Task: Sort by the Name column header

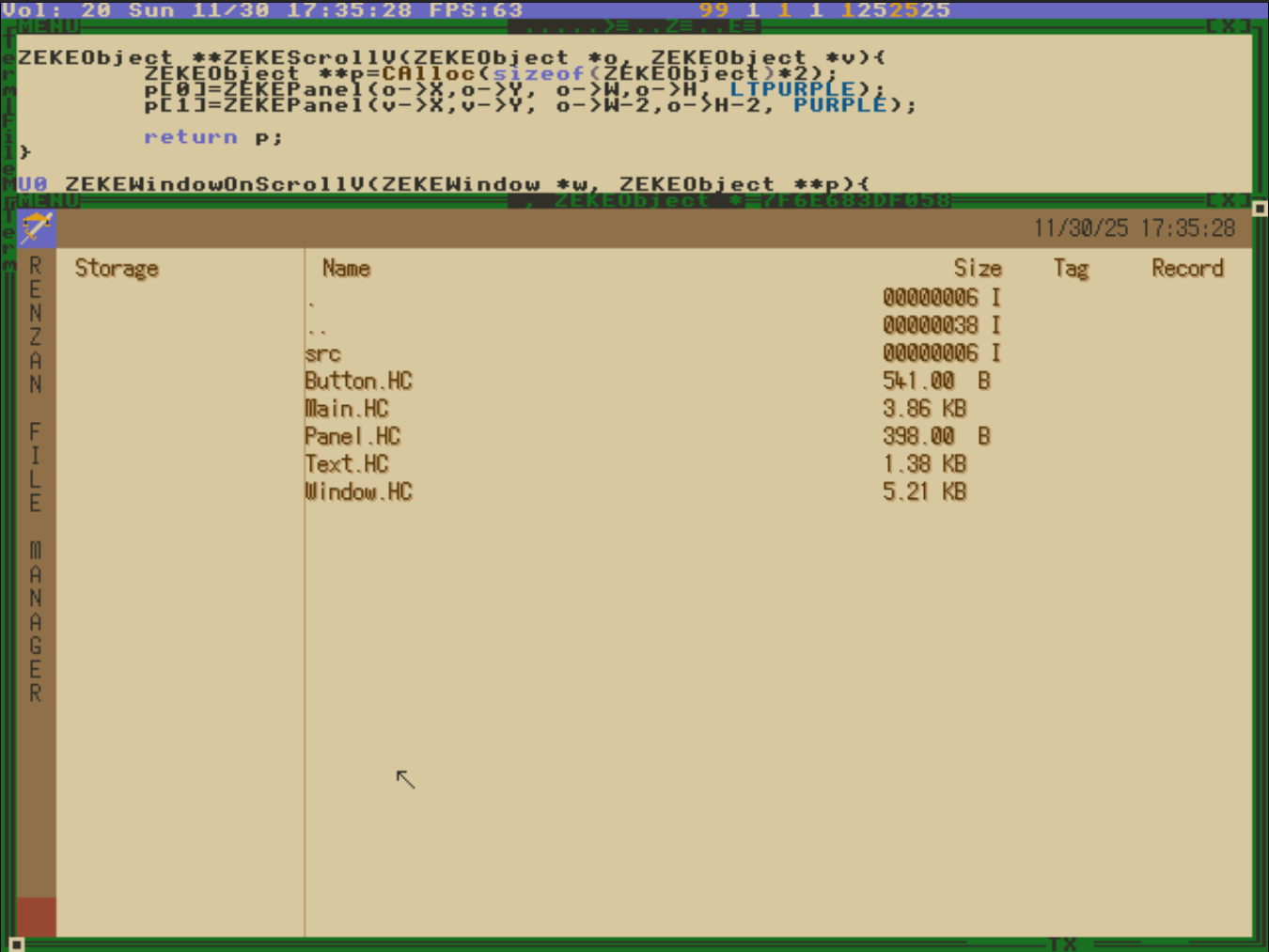Action: coord(346,269)
